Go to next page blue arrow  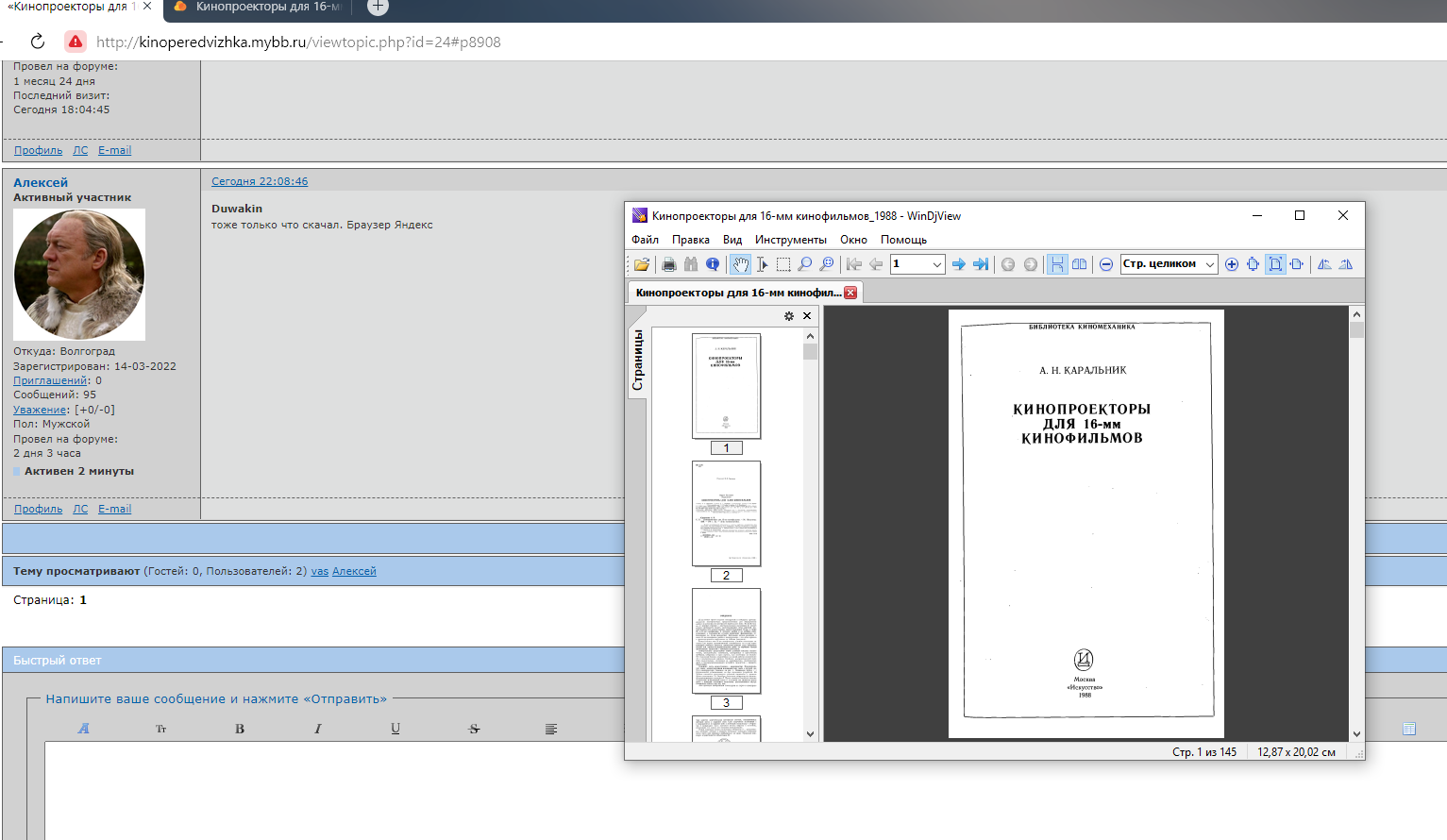click(959, 264)
